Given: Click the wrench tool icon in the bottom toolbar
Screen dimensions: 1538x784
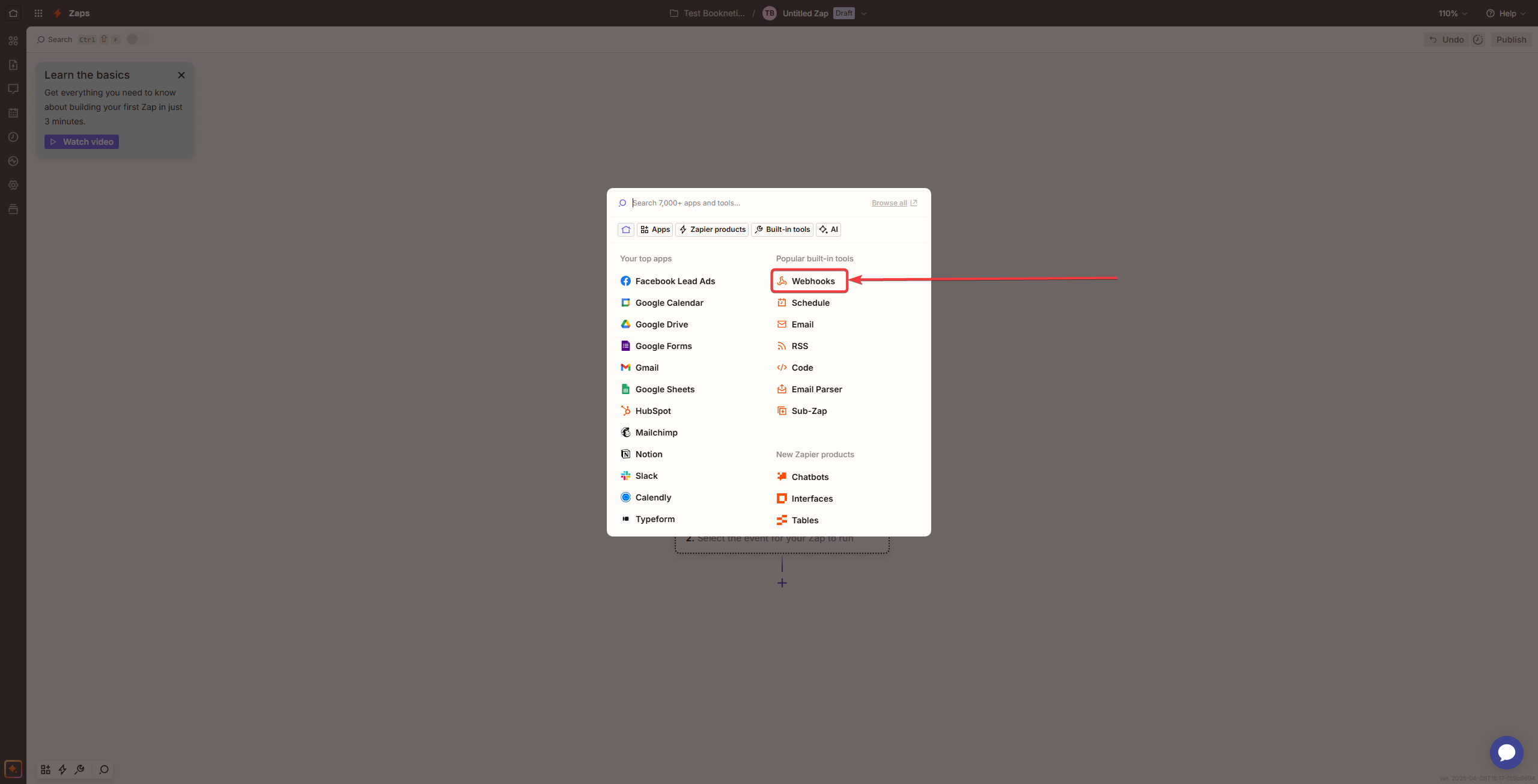Looking at the screenshot, I should click(x=79, y=770).
